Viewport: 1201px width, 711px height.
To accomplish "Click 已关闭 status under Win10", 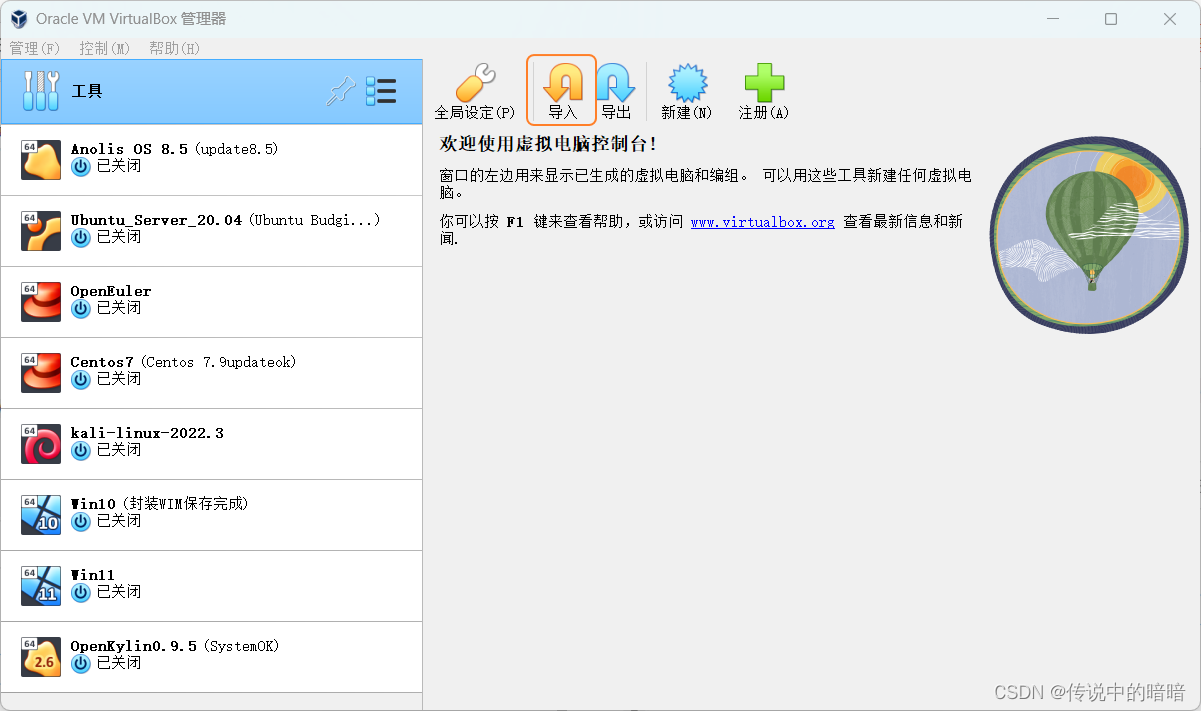I will (x=119, y=521).
